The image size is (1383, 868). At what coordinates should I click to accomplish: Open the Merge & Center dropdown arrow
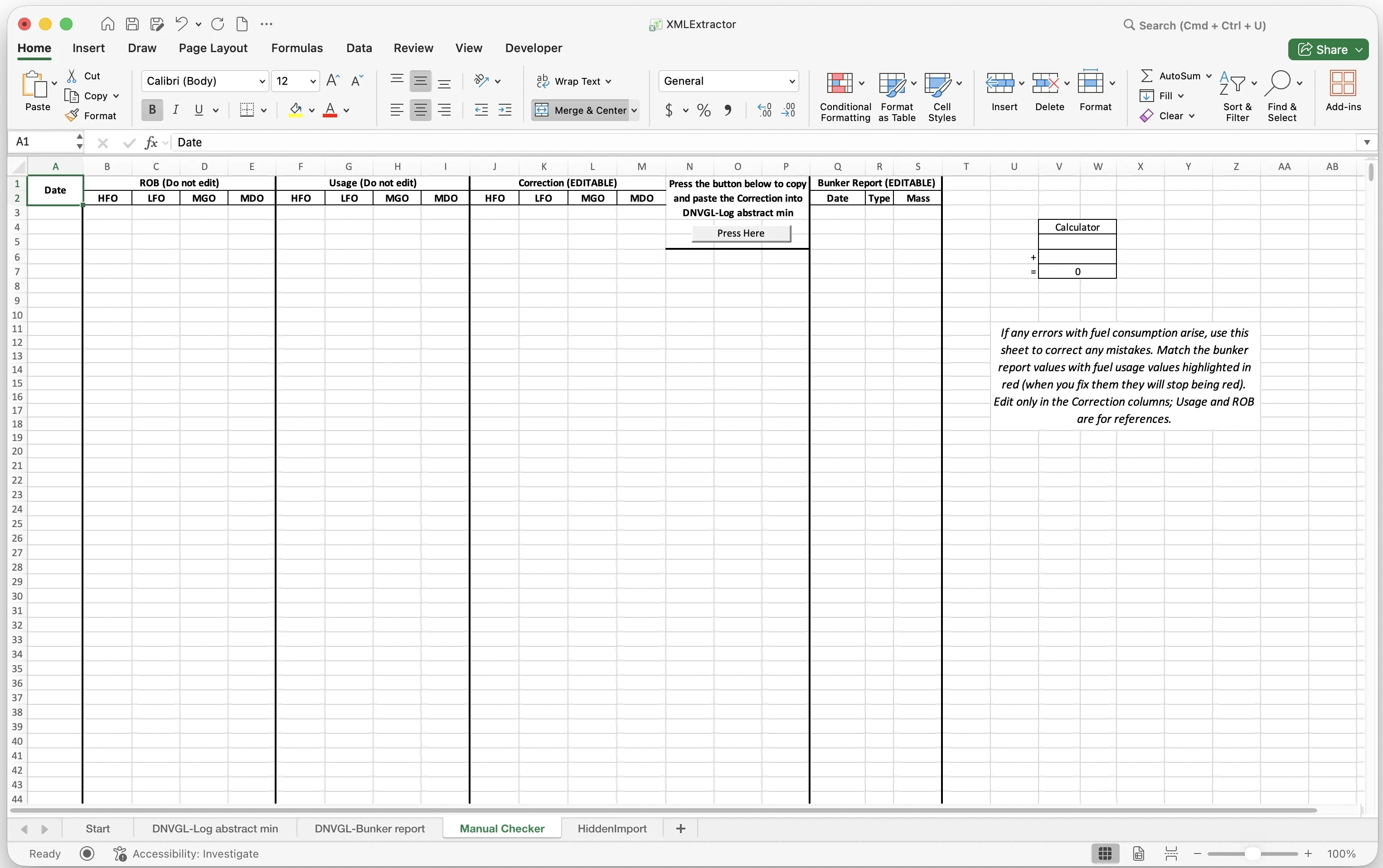(634, 110)
